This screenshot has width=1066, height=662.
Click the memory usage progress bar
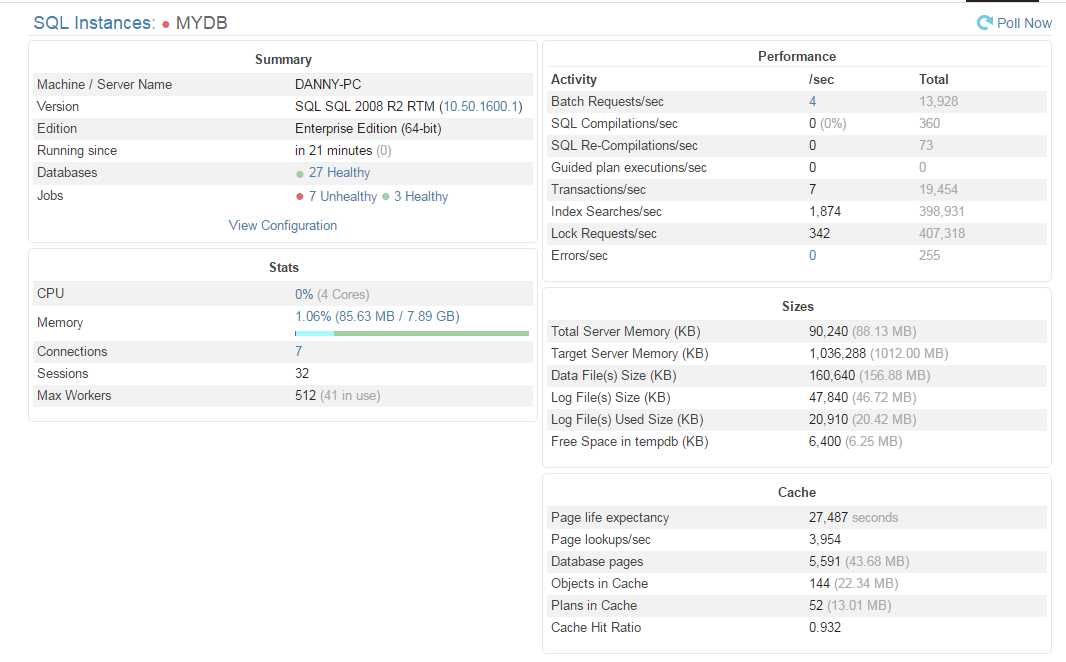tap(412, 334)
